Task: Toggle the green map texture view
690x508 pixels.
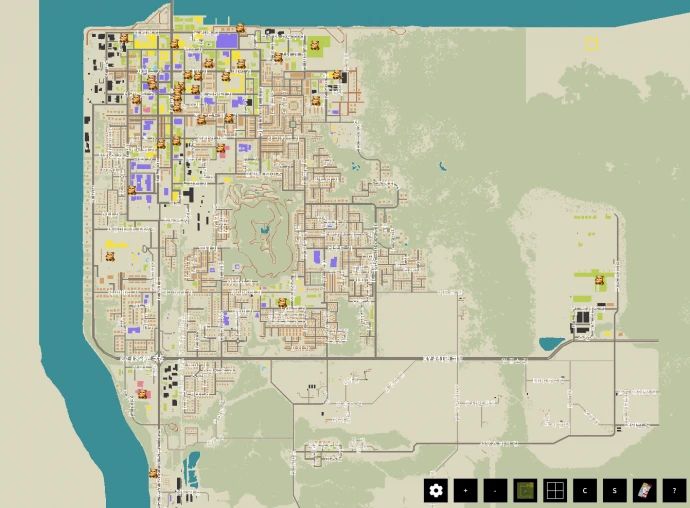Action: (525, 490)
